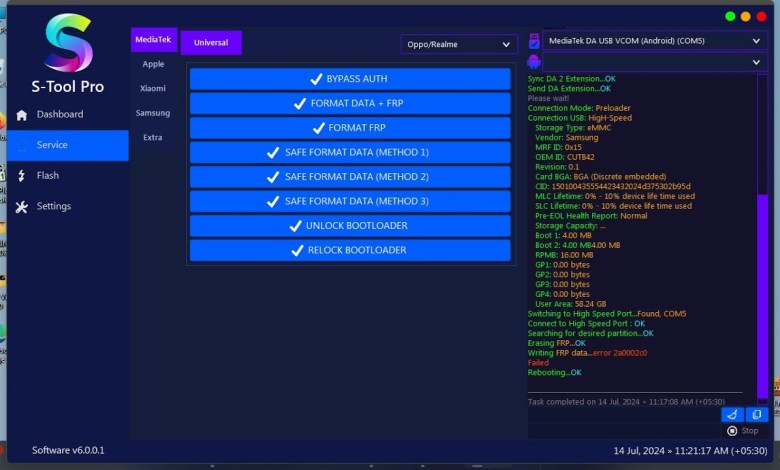
Task: Open Settings via the wrench icon
Action: click(22, 207)
